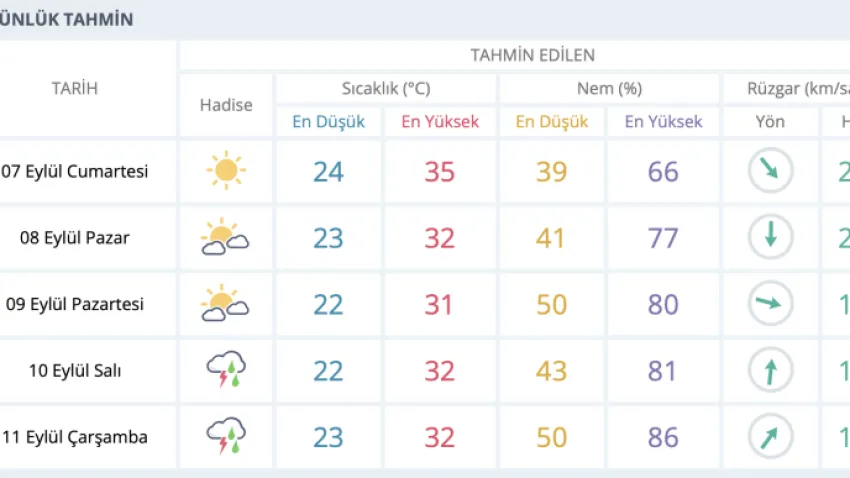Click the sunny icon for 07 Eylül Cumartesi

226,170
